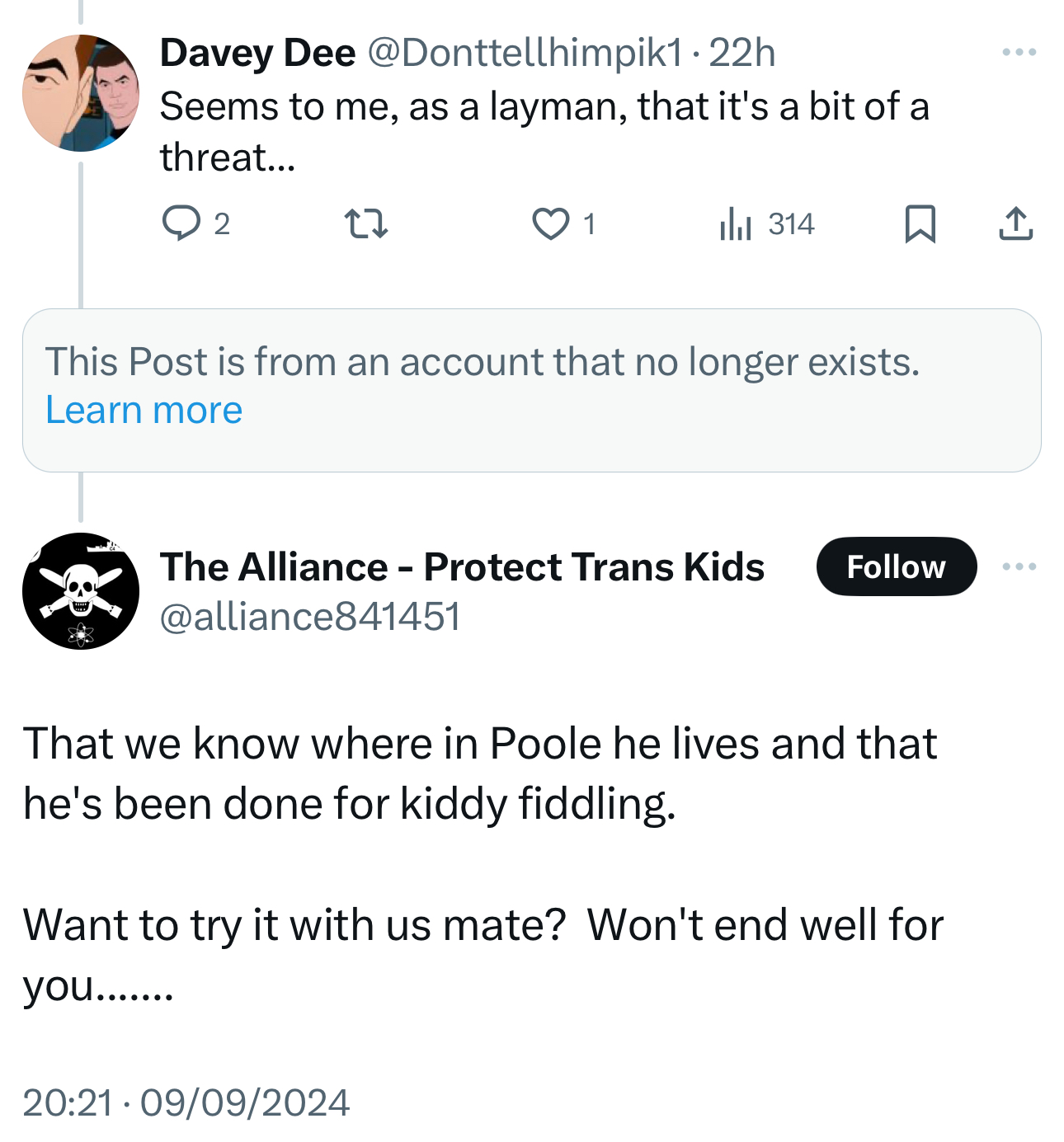The height and width of the screenshot is (1142, 1064).
Task: Click The Alliance - Protect Trans Kids name
Action: pyautogui.click(x=462, y=566)
